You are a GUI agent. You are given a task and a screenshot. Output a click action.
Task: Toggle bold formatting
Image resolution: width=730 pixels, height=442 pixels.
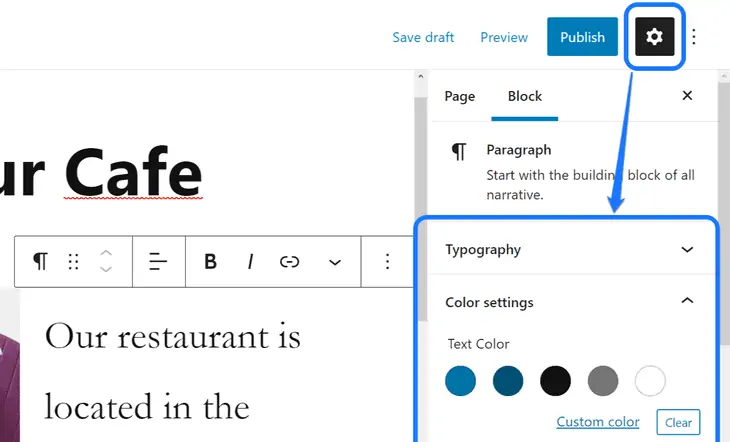click(x=211, y=262)
